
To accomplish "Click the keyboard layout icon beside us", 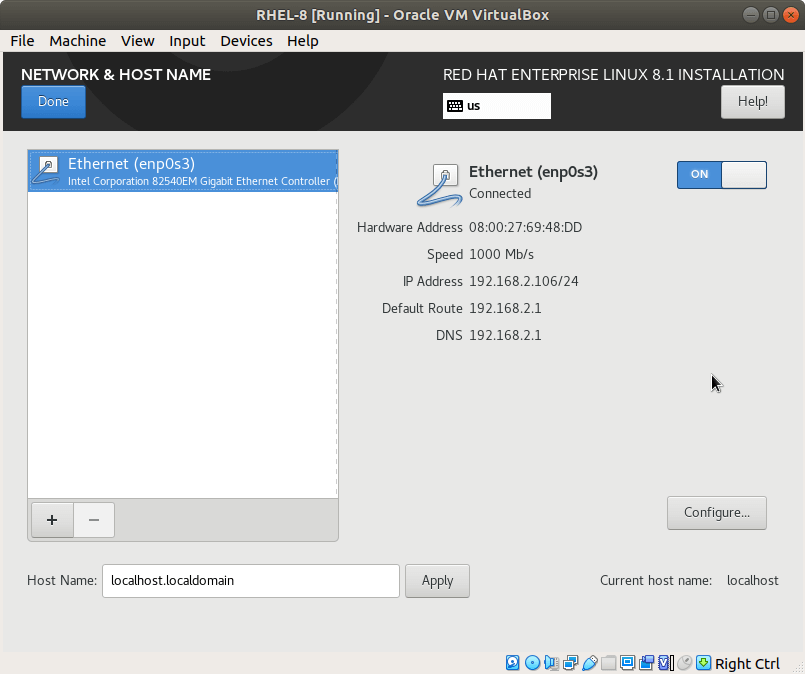I will (x=455, y=106).
